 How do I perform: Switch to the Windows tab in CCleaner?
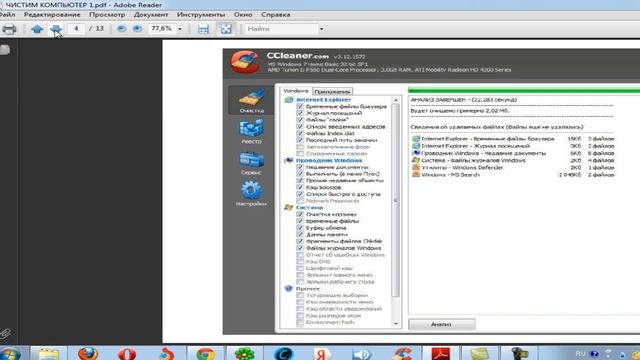296,91
